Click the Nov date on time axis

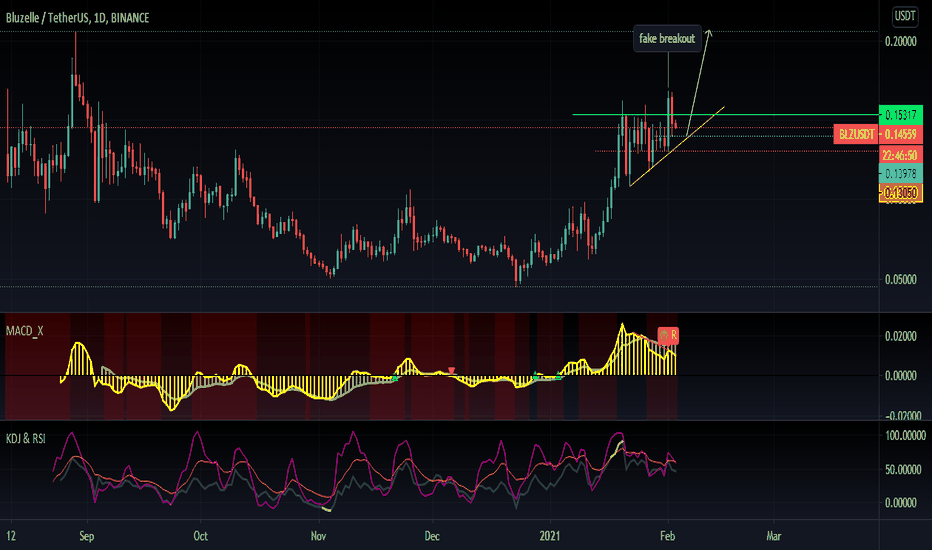318,536
